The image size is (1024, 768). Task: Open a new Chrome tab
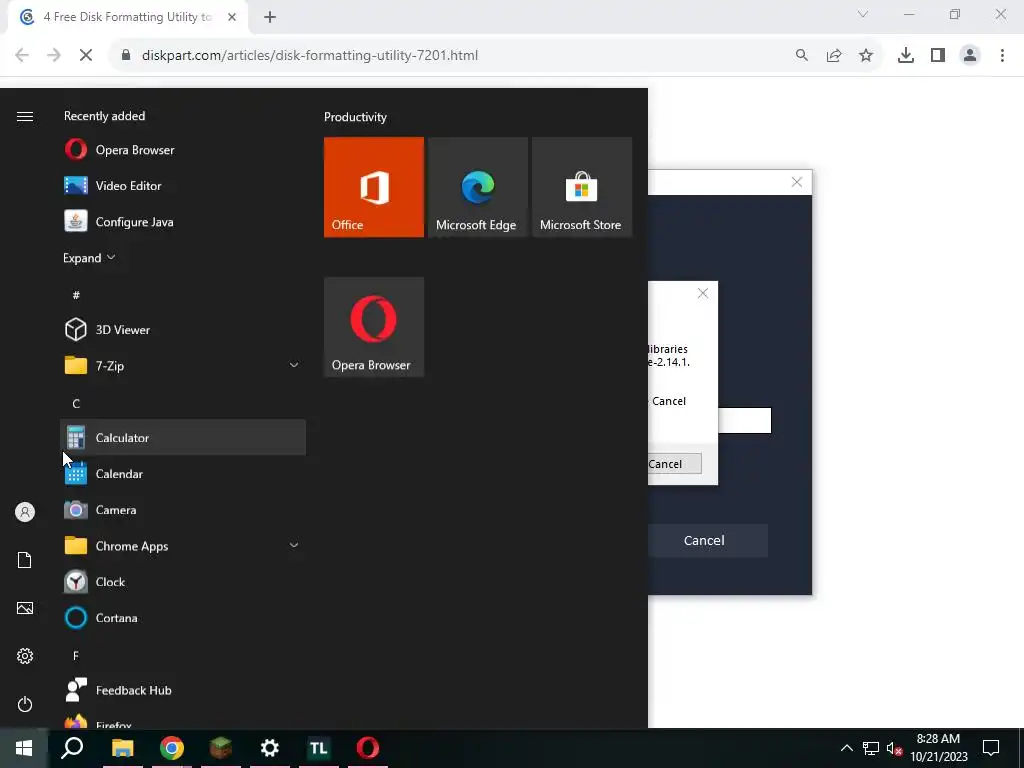(x=270, y=17)
